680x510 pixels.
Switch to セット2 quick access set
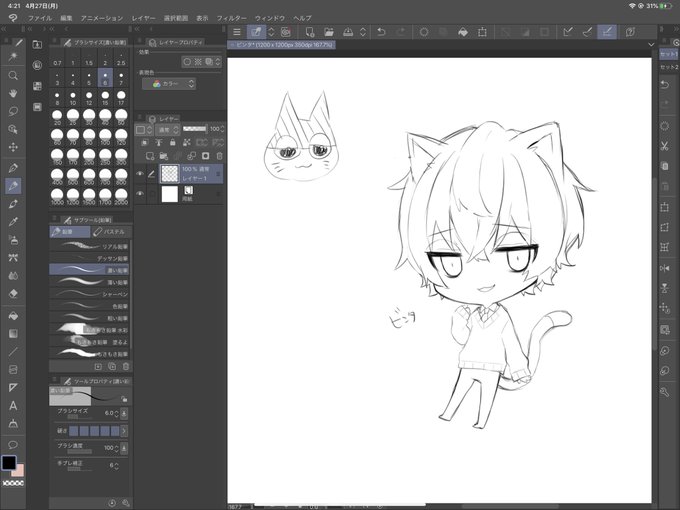pyautogui.click(x=670, y=67)
